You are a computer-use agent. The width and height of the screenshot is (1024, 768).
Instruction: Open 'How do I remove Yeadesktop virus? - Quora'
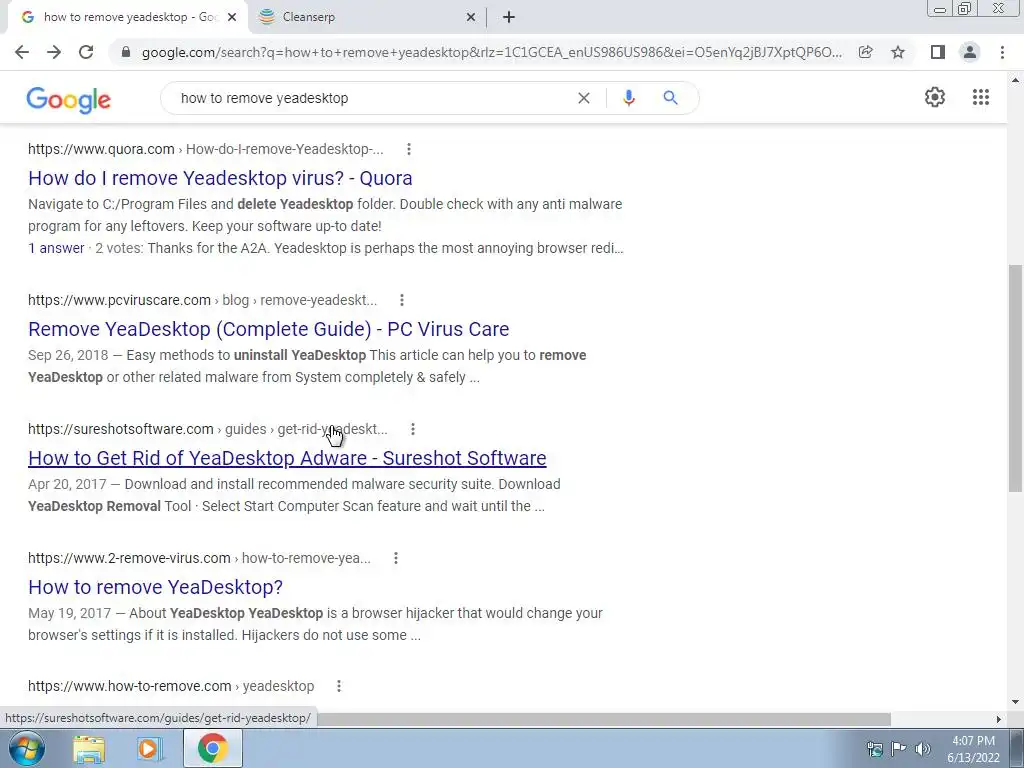point(220,178)
